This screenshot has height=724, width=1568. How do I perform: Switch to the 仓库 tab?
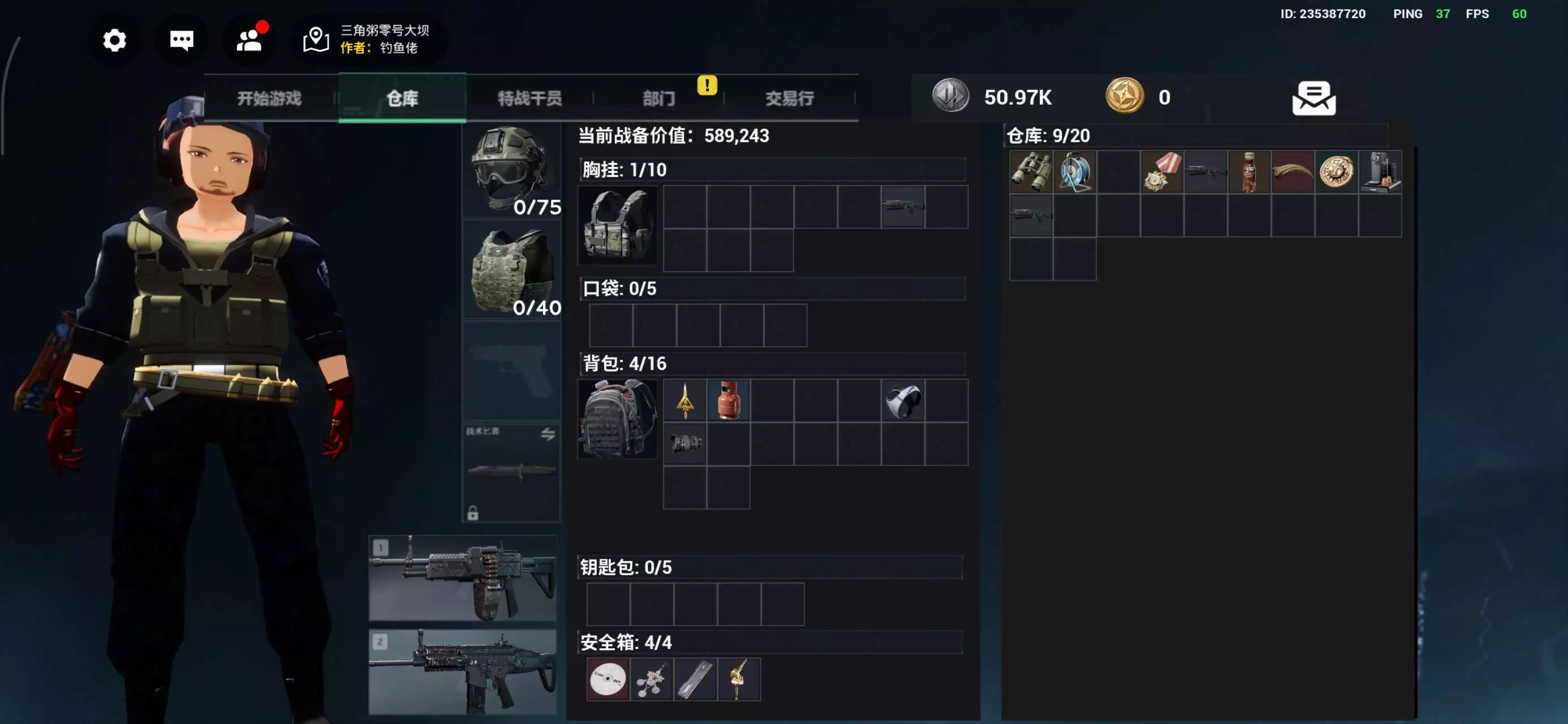click(402, 98)
